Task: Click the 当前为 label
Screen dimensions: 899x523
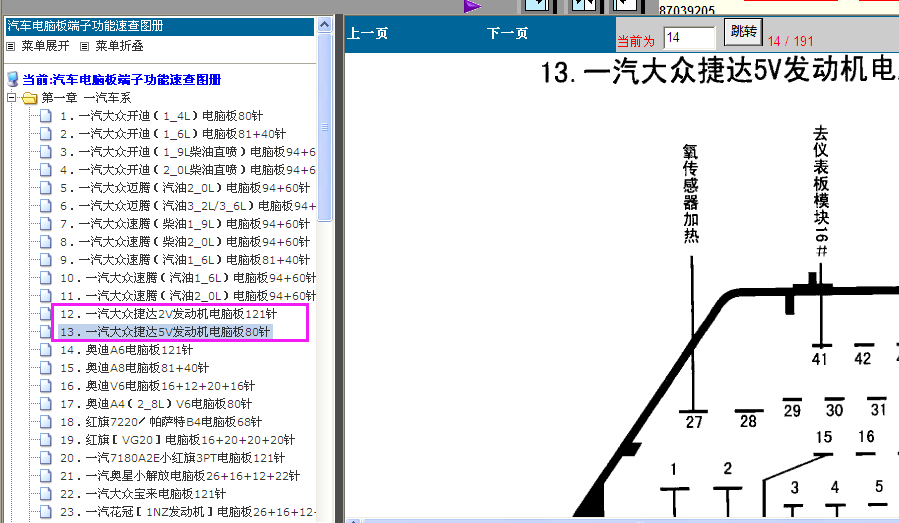Action: [636, 41]
